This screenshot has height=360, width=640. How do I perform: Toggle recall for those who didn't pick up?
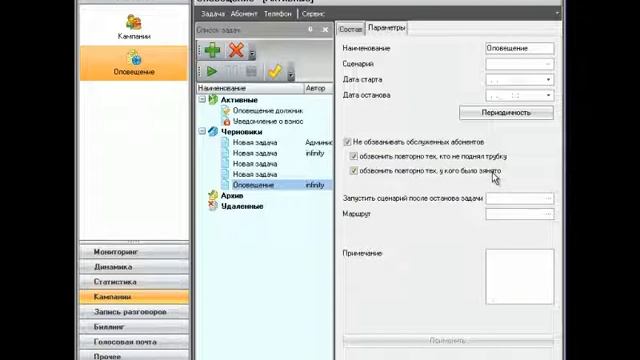[354, 156]
